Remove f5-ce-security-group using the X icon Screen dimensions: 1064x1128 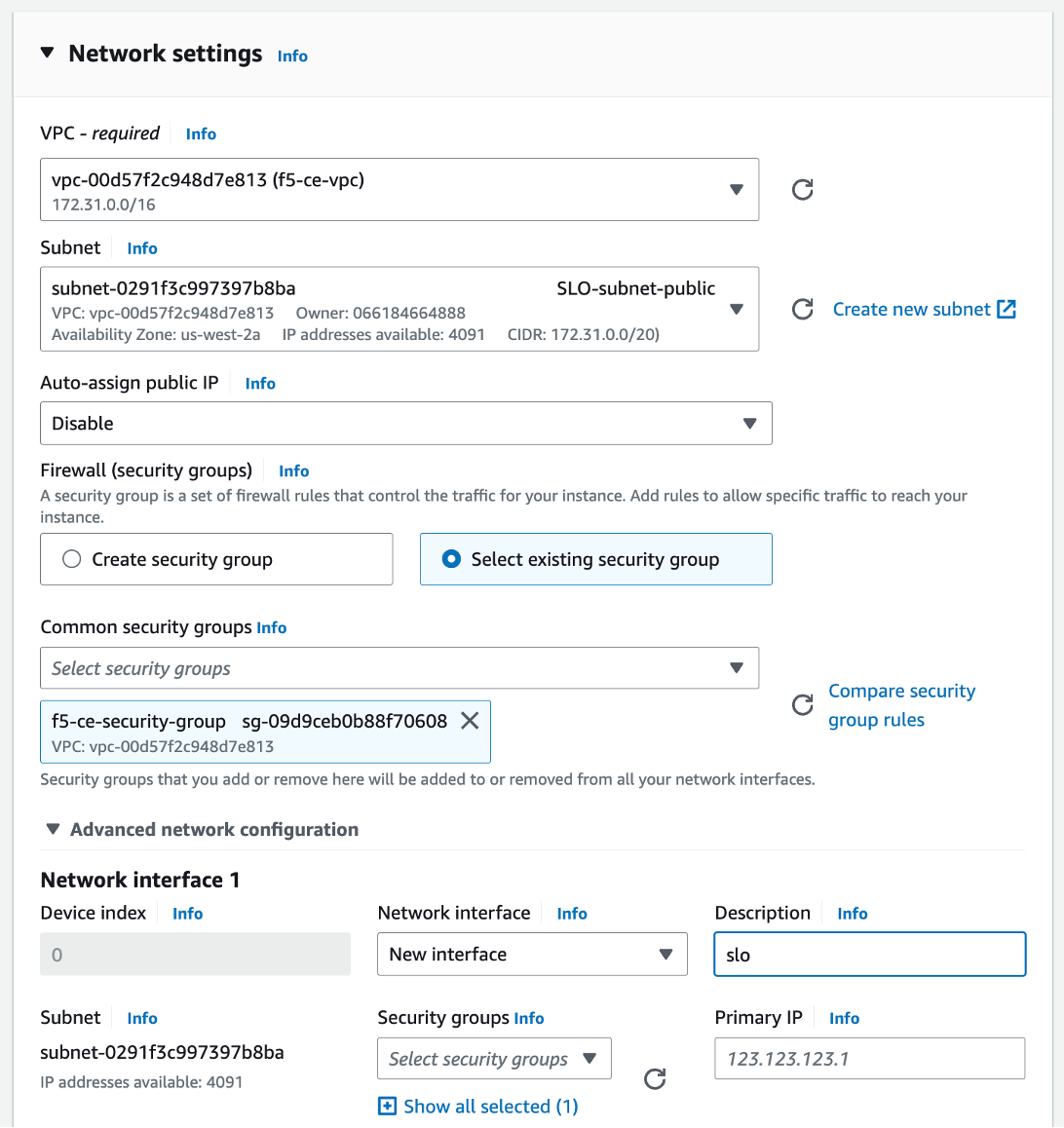coord(469,721)
